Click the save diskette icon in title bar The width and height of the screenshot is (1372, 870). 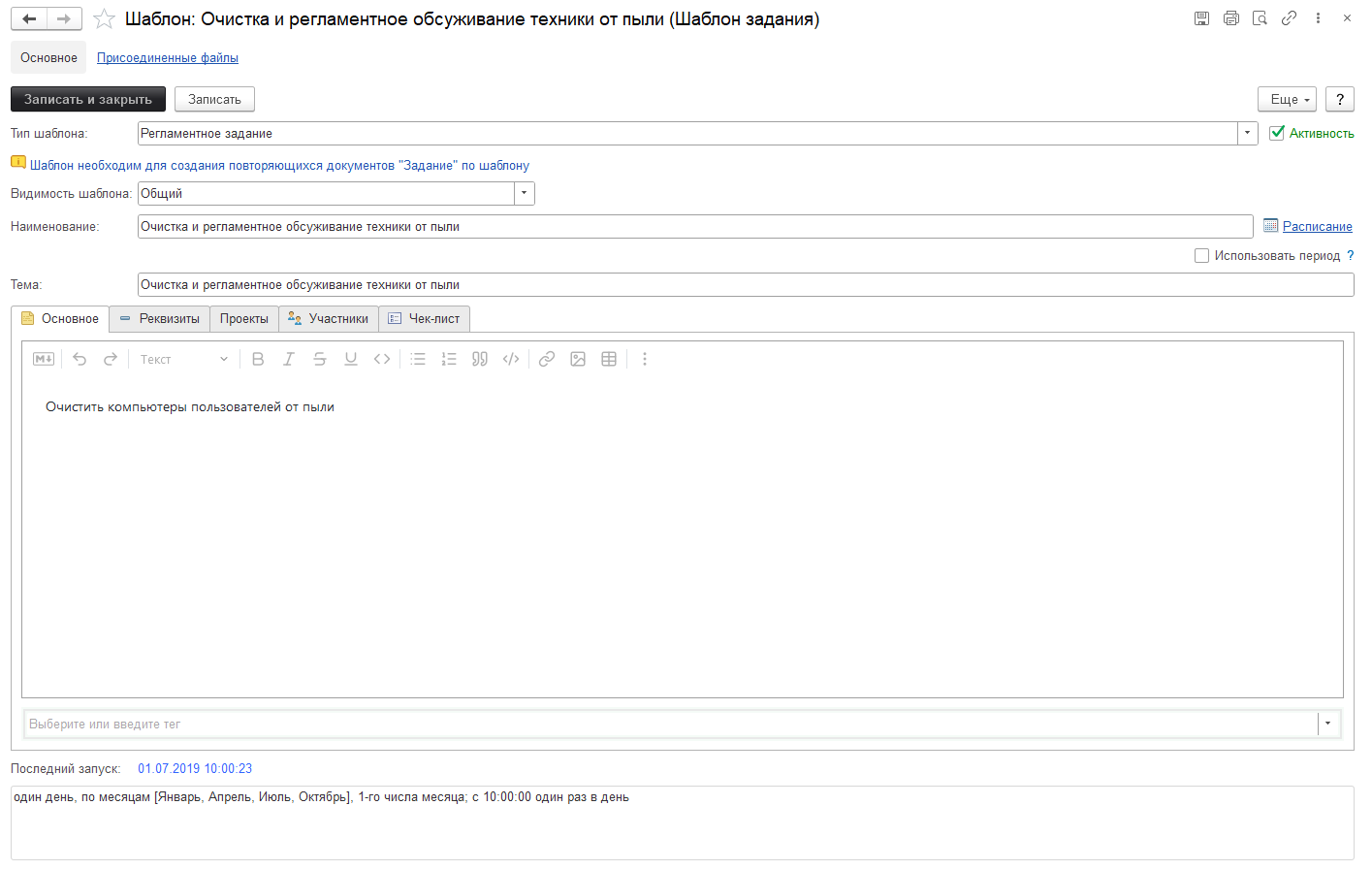(1202, 18)
